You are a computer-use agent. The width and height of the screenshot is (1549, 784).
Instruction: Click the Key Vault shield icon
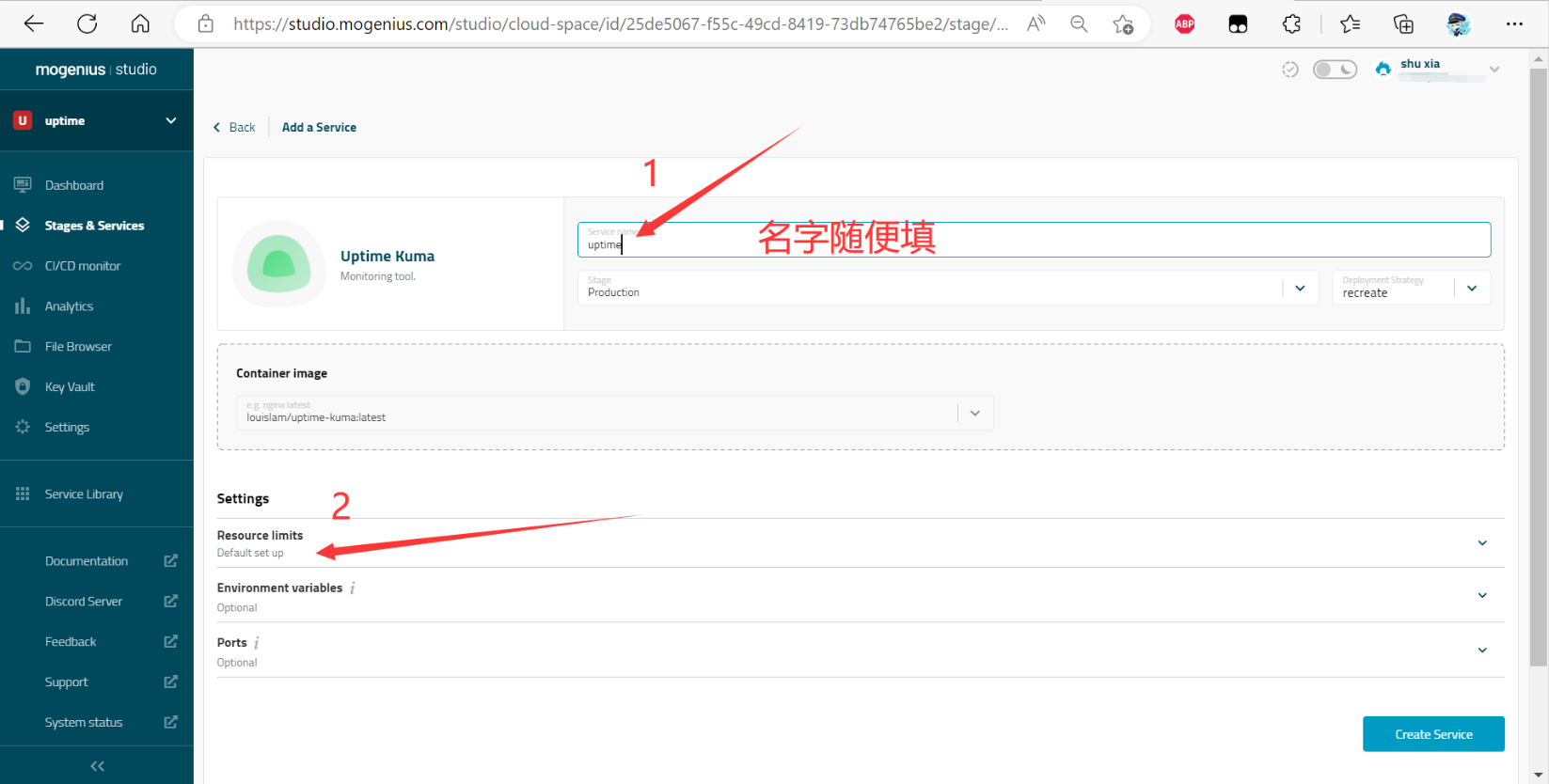pos(23,386)
